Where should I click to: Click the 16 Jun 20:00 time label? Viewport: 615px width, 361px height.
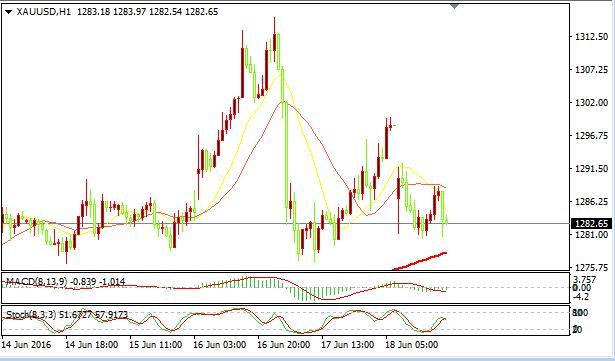coord(284,345)
